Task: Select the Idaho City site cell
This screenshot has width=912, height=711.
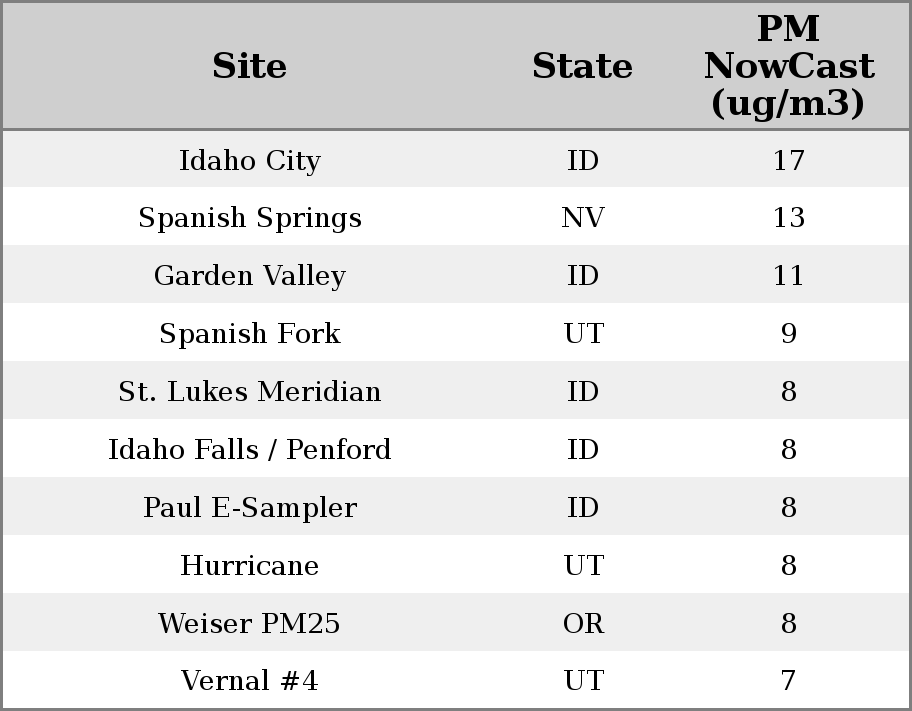Action: [x=249, y=160]
